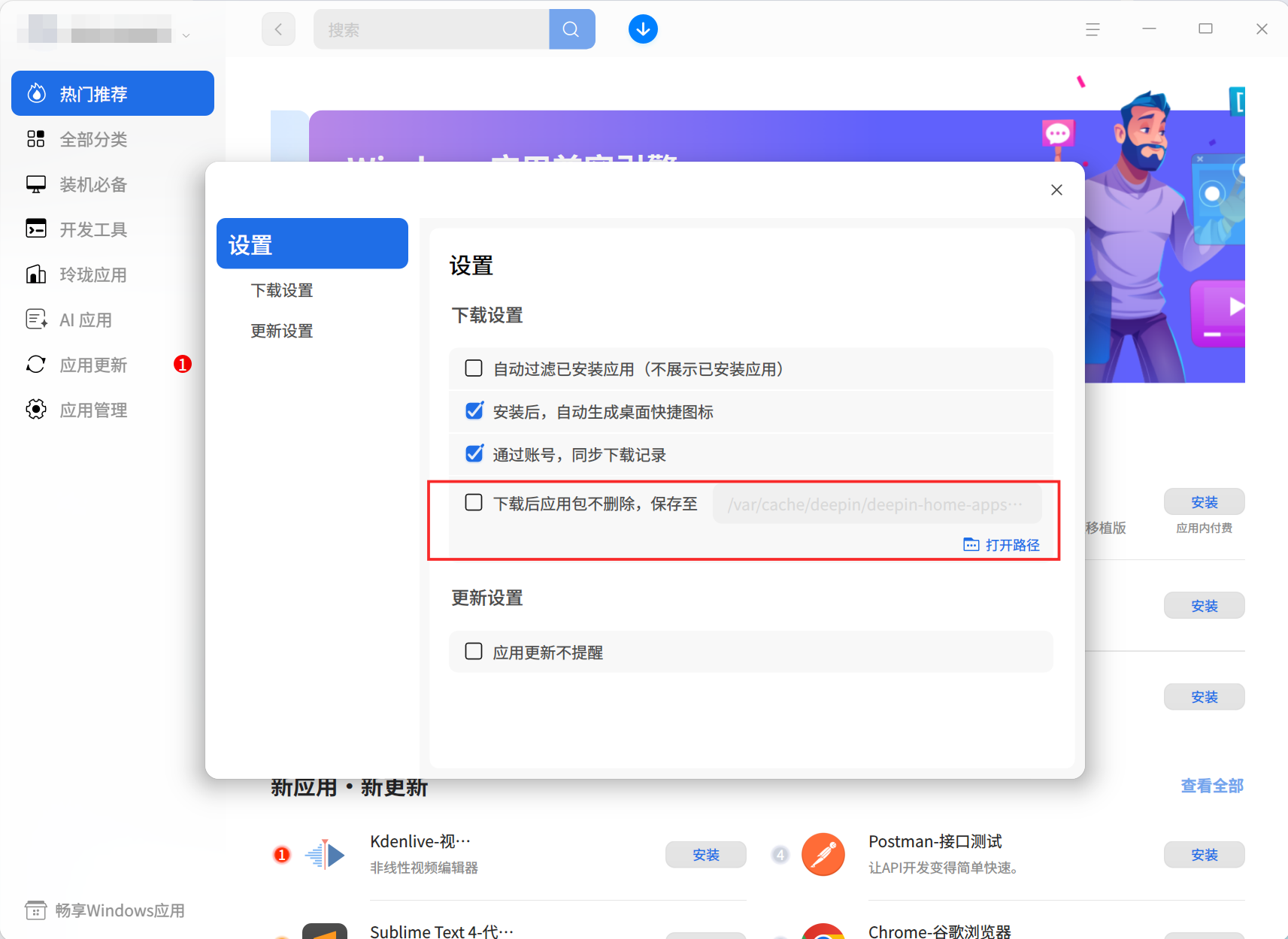The image size is (1288, 939).
Task: Click the save path field /var/cache/deepin
Action: pyautogui.click(x=877, y=504)
